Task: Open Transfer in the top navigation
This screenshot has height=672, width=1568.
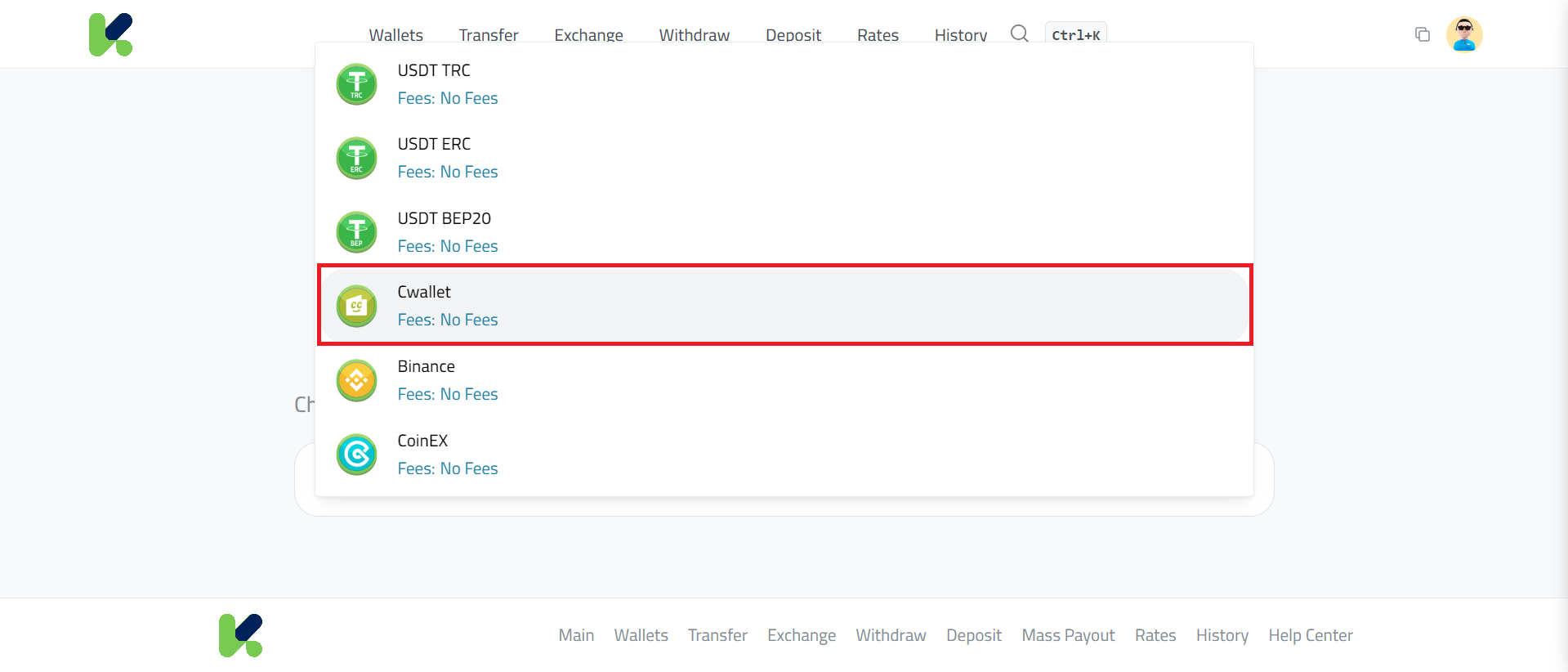Action: pos(489,35)
